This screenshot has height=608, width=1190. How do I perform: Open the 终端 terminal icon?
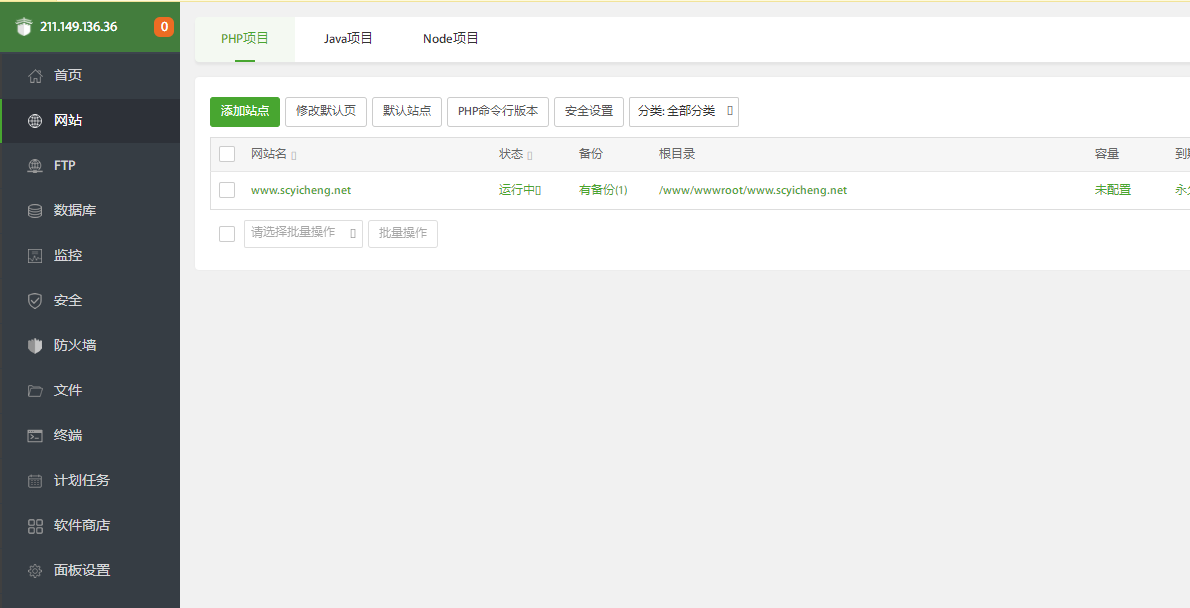(x=35, y=436)
